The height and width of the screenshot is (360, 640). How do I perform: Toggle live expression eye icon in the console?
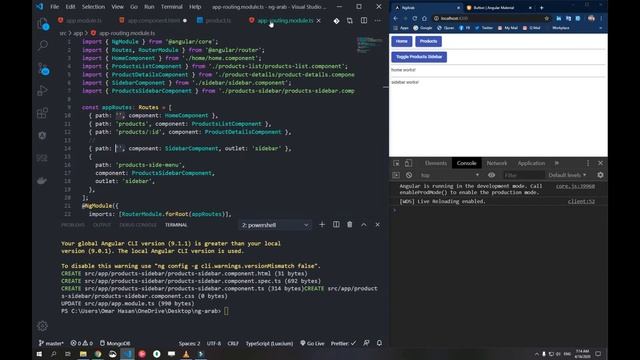point(491,175)
